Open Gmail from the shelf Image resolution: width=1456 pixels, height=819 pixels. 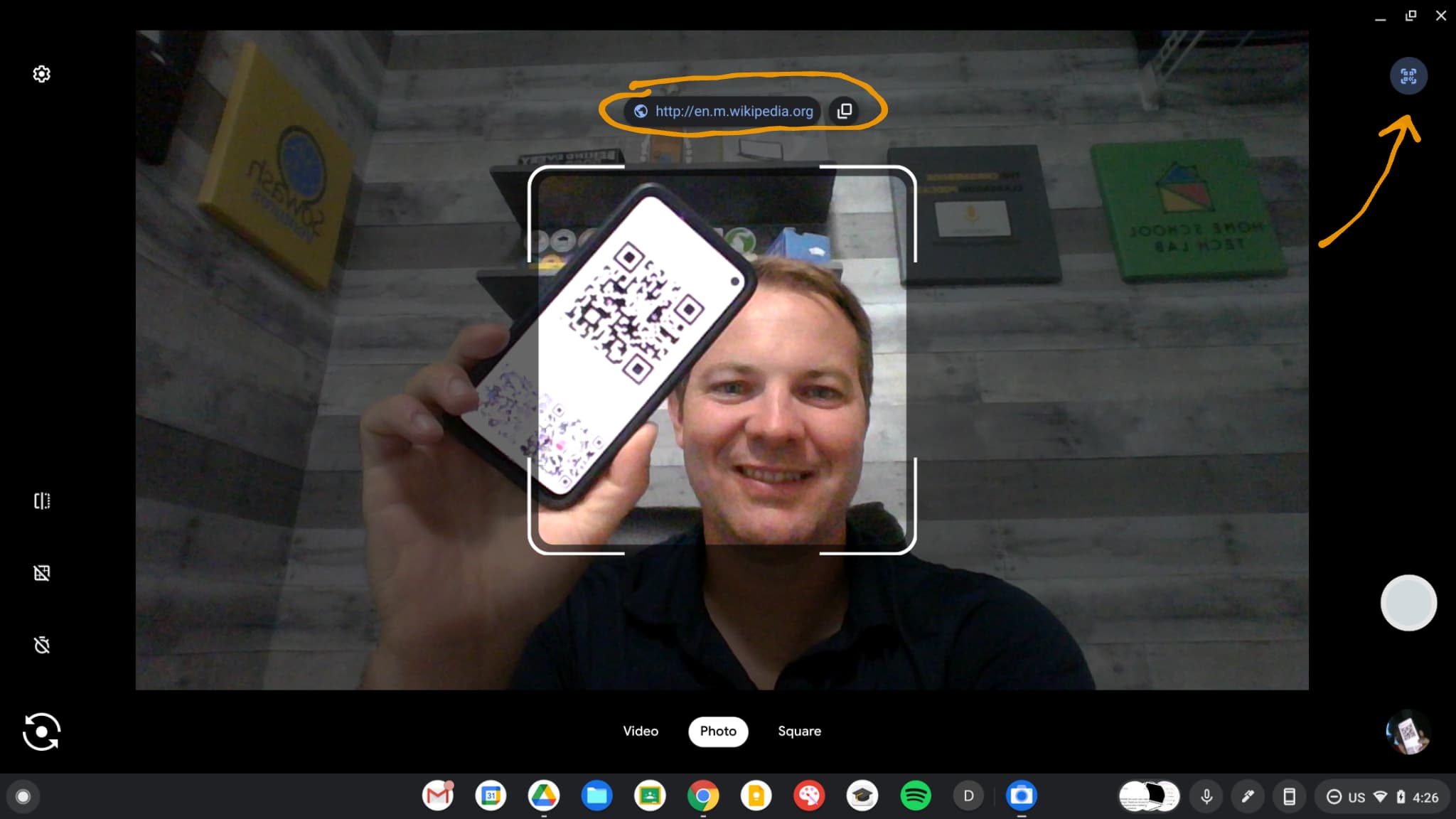(x=438, y=796)
